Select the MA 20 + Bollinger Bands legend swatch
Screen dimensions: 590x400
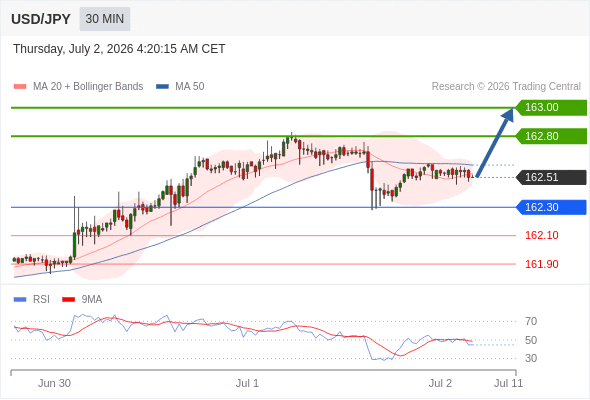20,87
